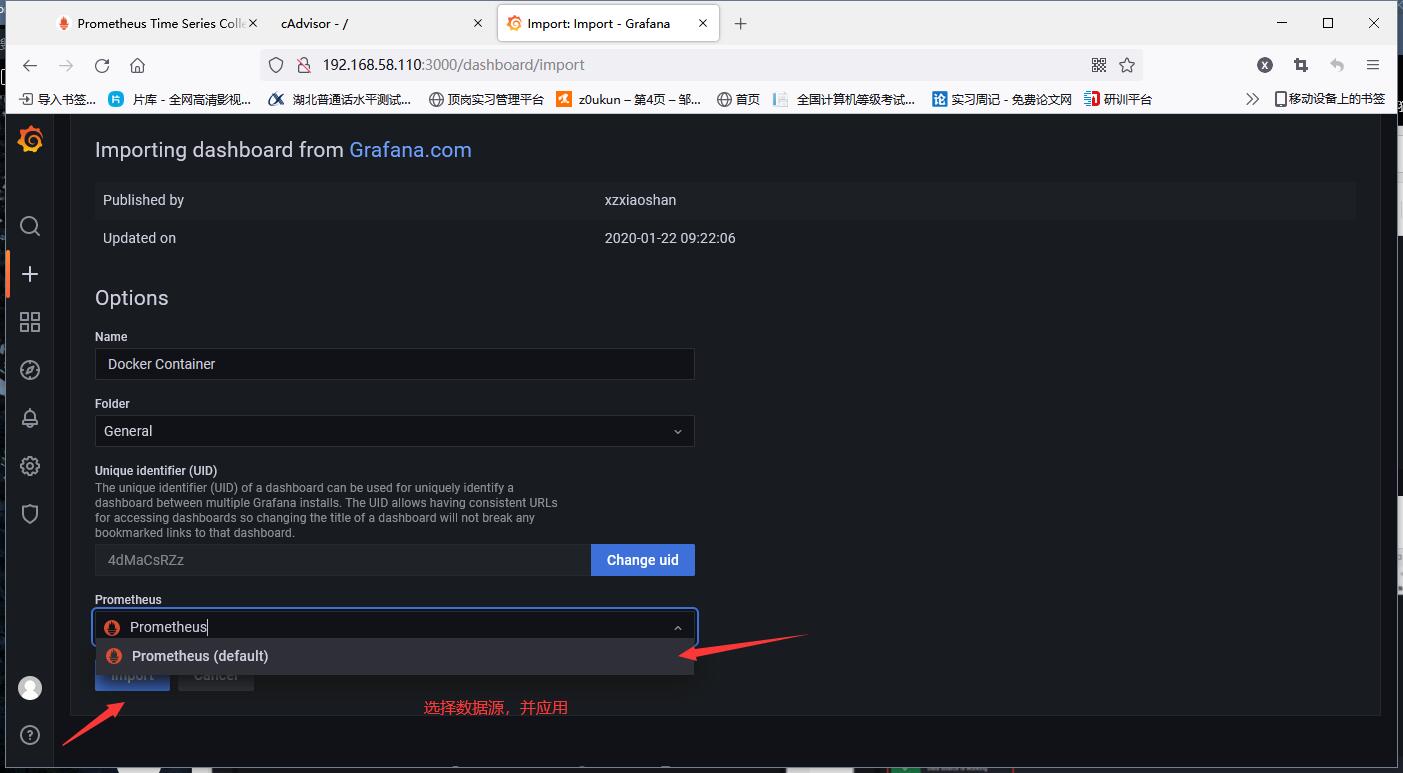Click the UID field 4dMaCsRZz
1403x773 pixels.
[x=342, y=560]
